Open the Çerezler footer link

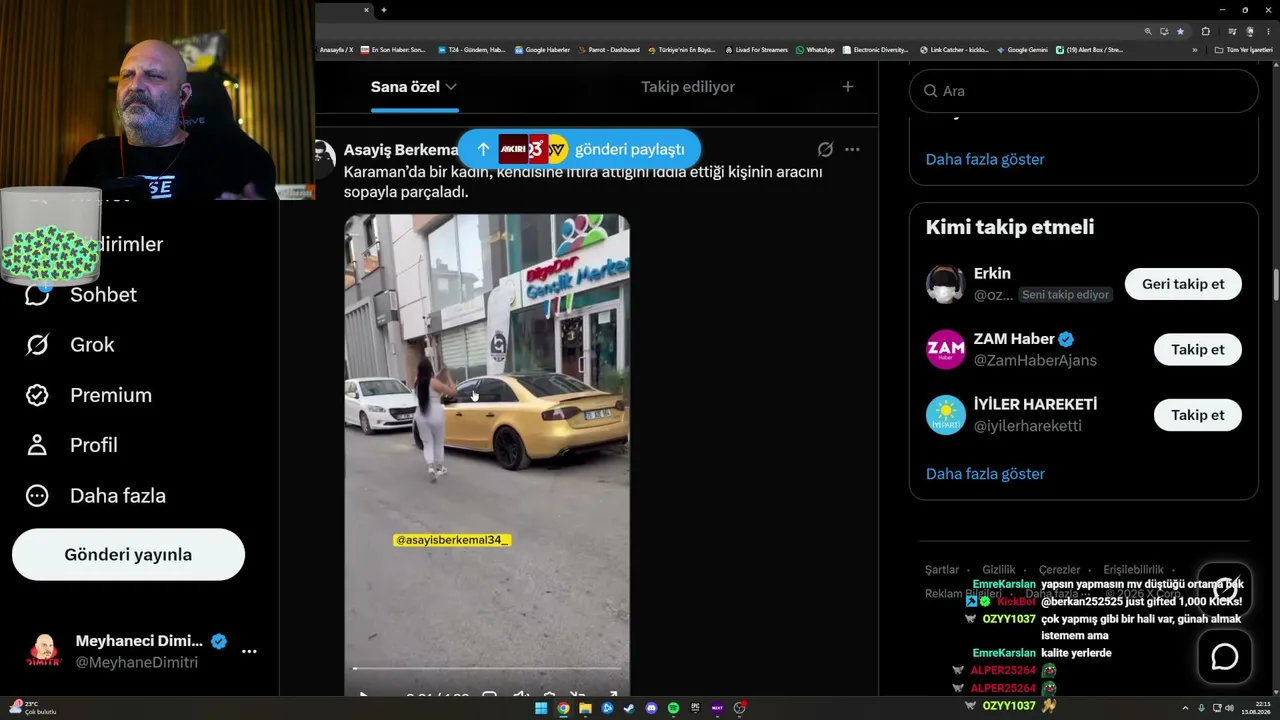[x=1060, y=570]
